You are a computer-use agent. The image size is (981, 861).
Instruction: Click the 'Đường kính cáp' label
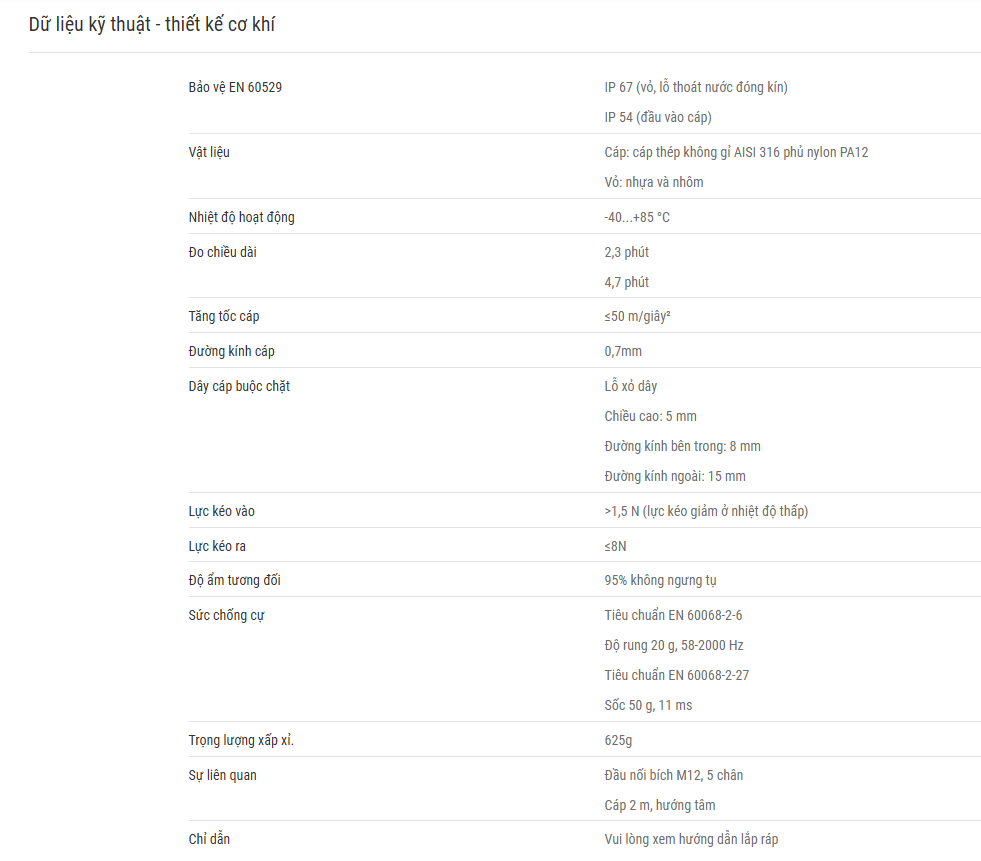tap(231, 352)
